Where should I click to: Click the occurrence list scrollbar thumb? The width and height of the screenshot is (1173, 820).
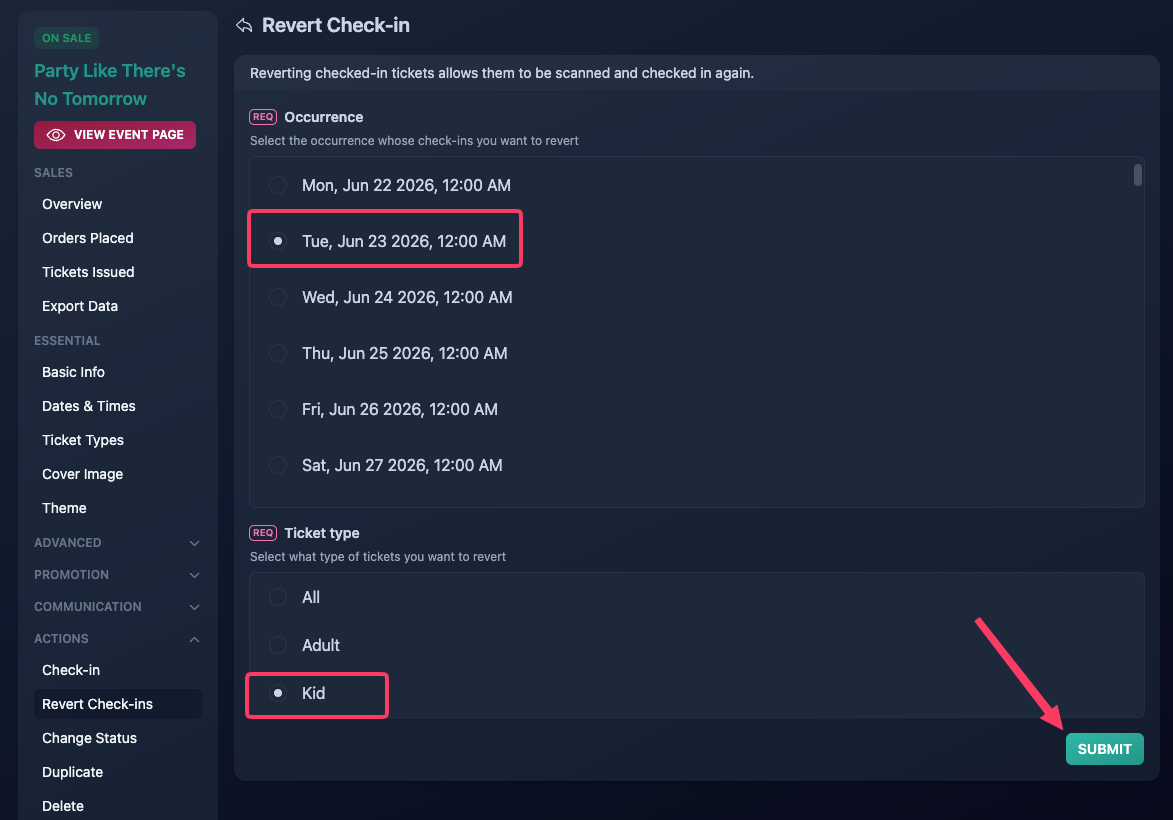coord(1137,175)
